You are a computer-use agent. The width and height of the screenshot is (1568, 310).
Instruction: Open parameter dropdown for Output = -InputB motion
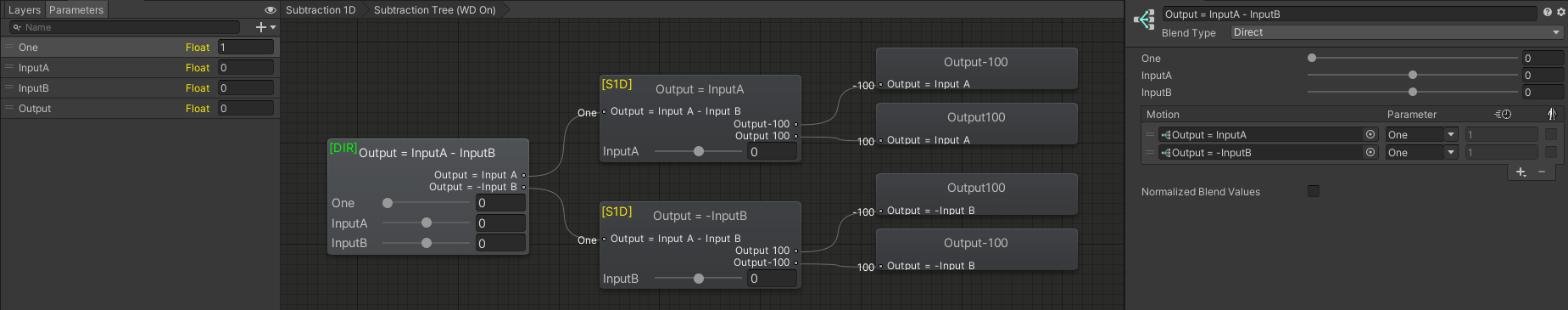coord(1421,152)
